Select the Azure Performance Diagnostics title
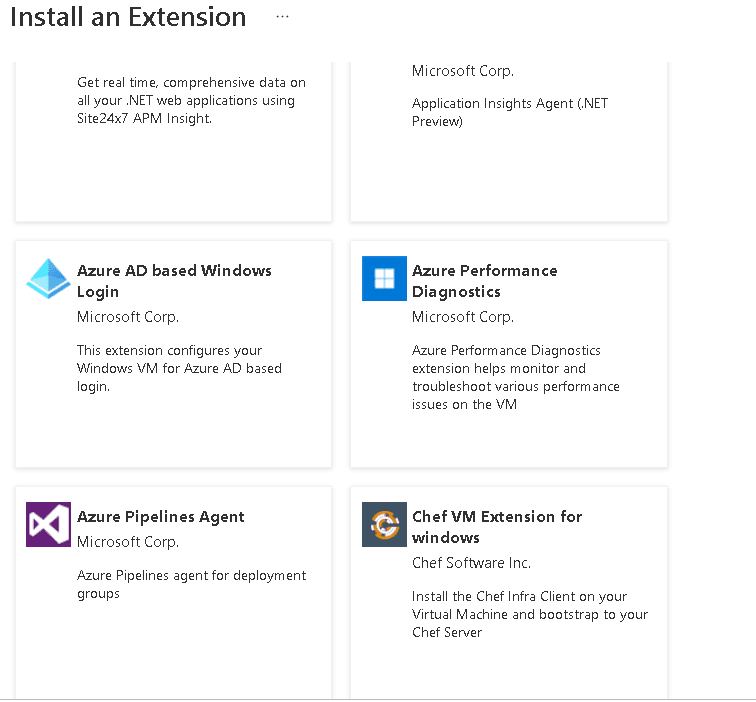The height and width of the screenshot is (702, 756). (x=485, y=281)
